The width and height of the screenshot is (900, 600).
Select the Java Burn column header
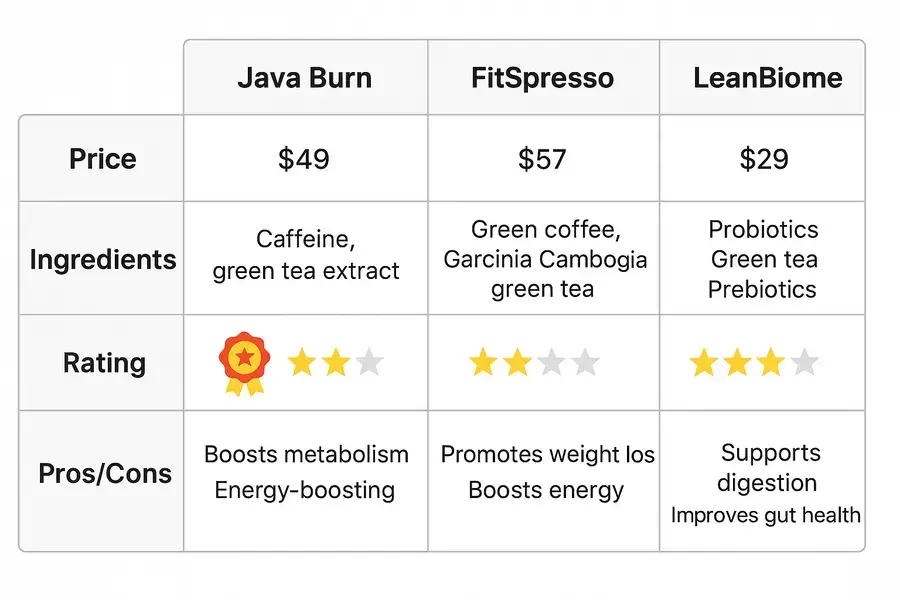click(304, 78)
